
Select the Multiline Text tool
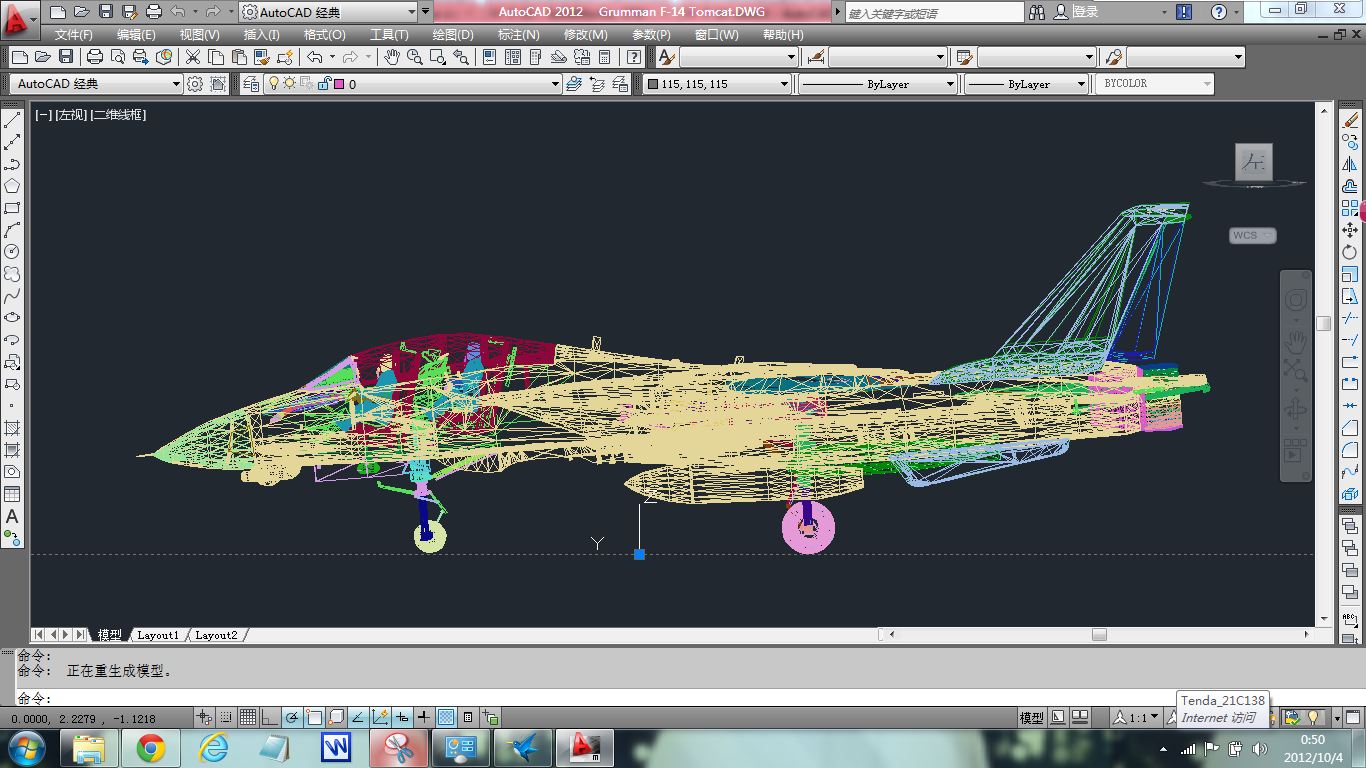tap(12, 516)
